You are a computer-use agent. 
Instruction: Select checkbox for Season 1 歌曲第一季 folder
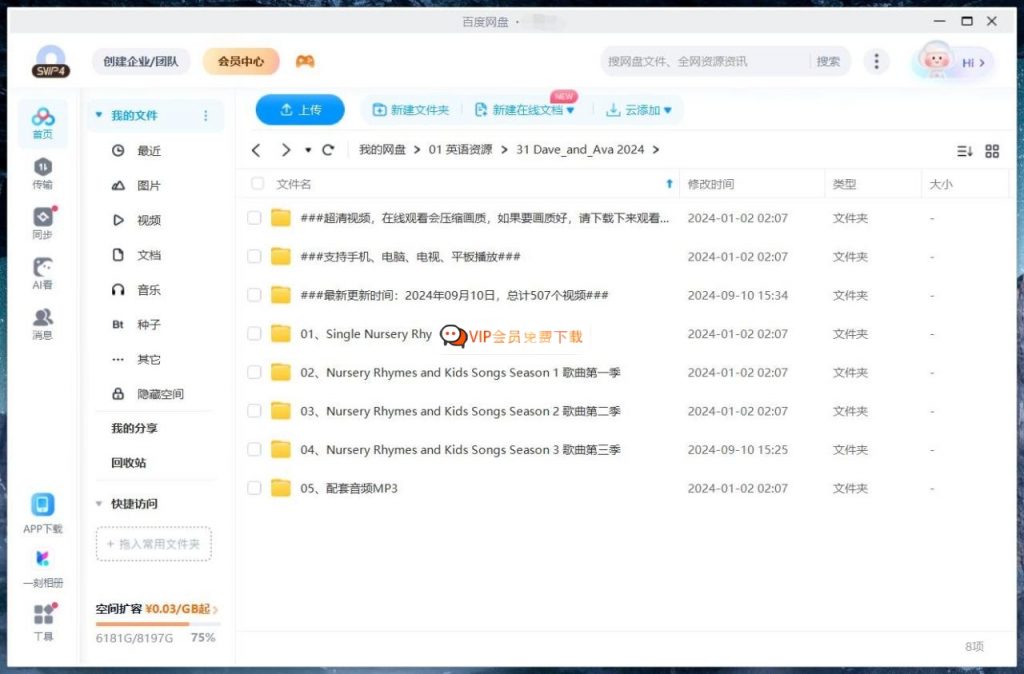pos(254,372)
